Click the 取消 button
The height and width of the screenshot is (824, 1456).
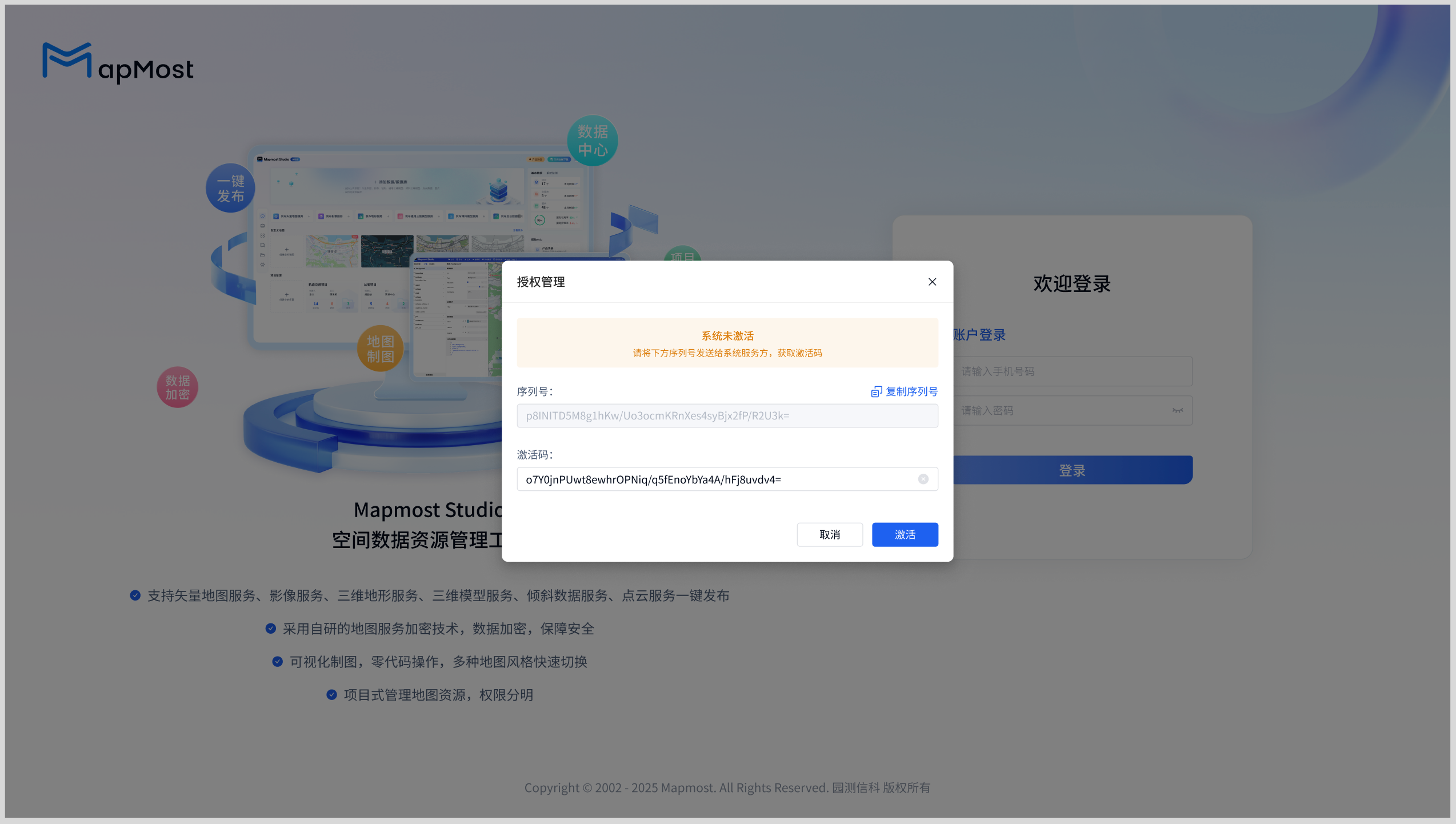(x=830, y=534)
